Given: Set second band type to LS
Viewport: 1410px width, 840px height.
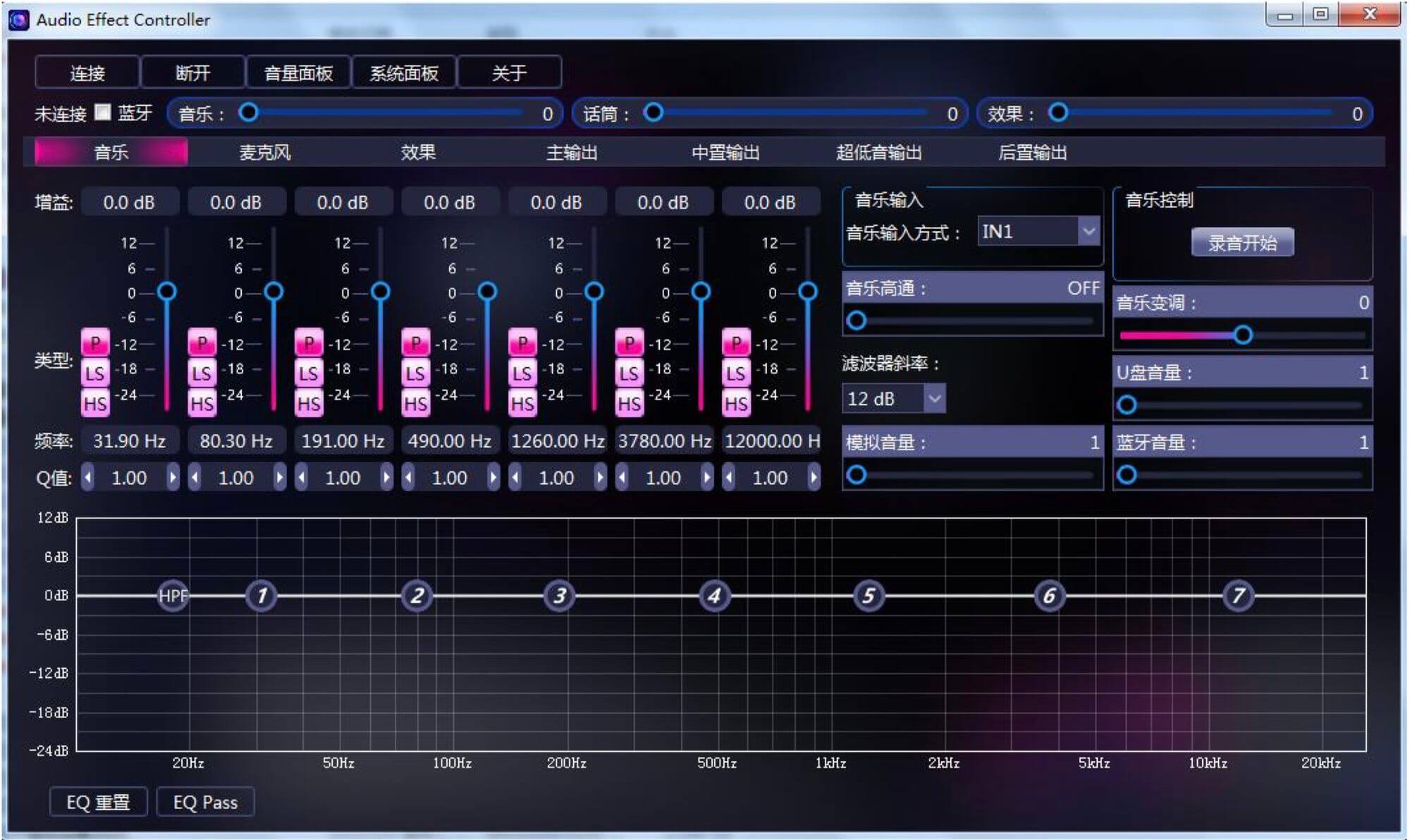Looking at the screenshot, I should pos(202,373).
